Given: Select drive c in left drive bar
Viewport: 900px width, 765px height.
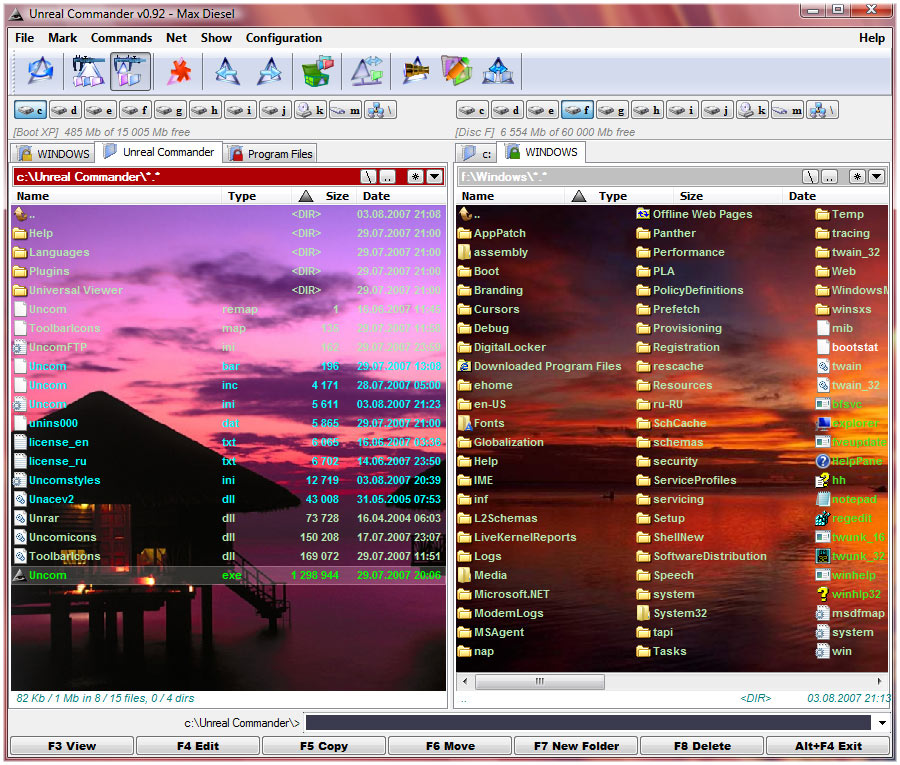Looking at the screenshot, I should [x=30, y=110].
